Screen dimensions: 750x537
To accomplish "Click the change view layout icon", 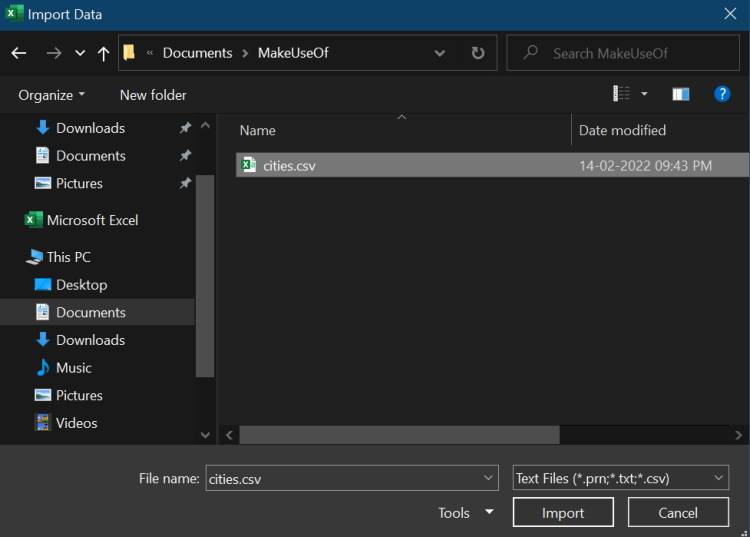I will 622,94.
